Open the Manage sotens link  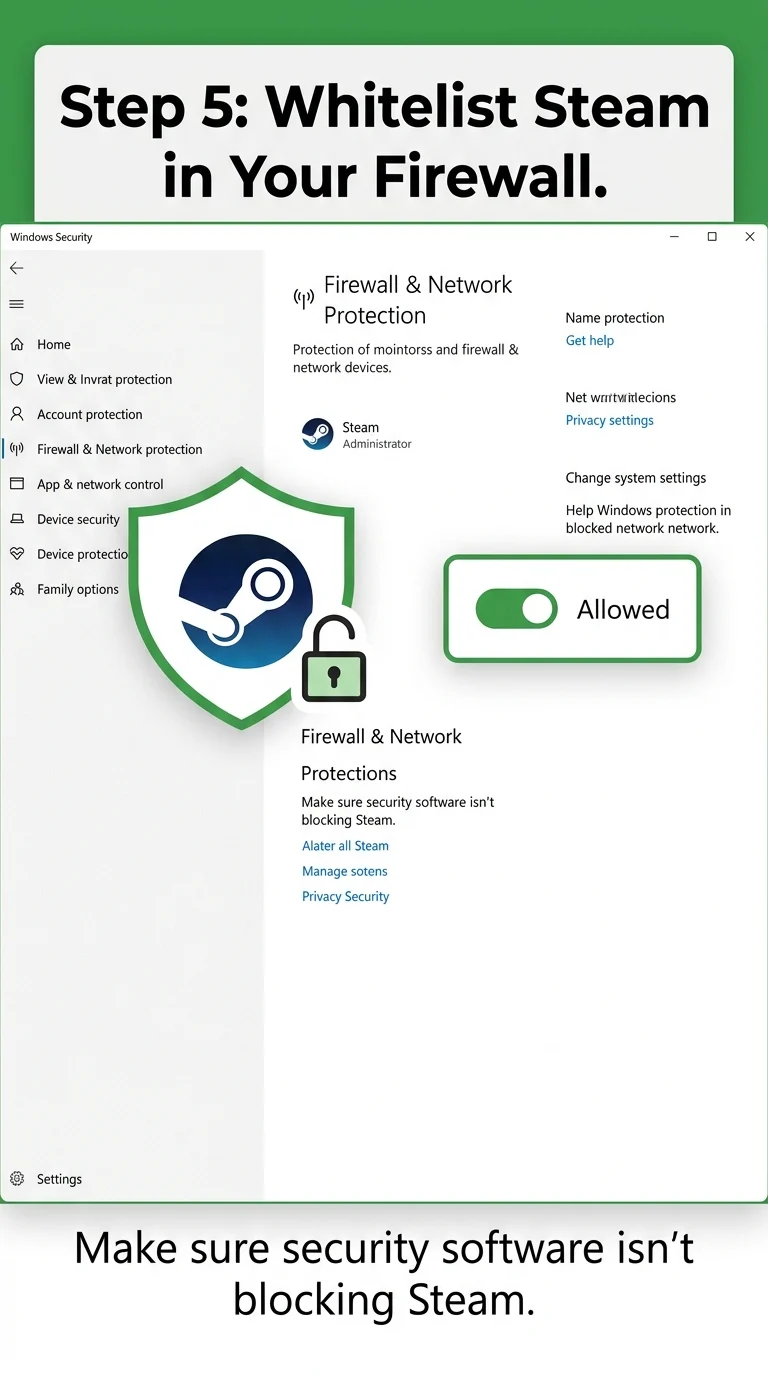point(345,871)
